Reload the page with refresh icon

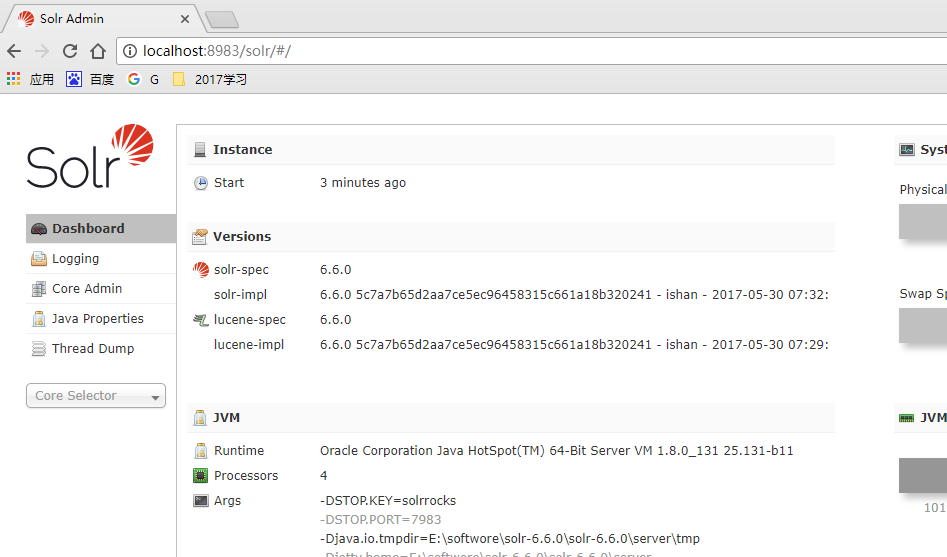pyautogui.click(x=70, y=51)
